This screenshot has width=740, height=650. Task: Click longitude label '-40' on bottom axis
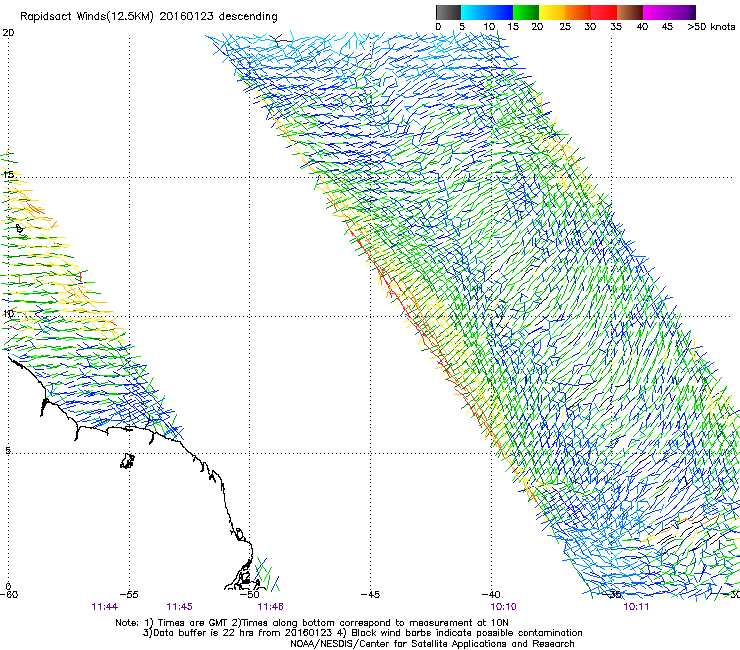point(491,594)
